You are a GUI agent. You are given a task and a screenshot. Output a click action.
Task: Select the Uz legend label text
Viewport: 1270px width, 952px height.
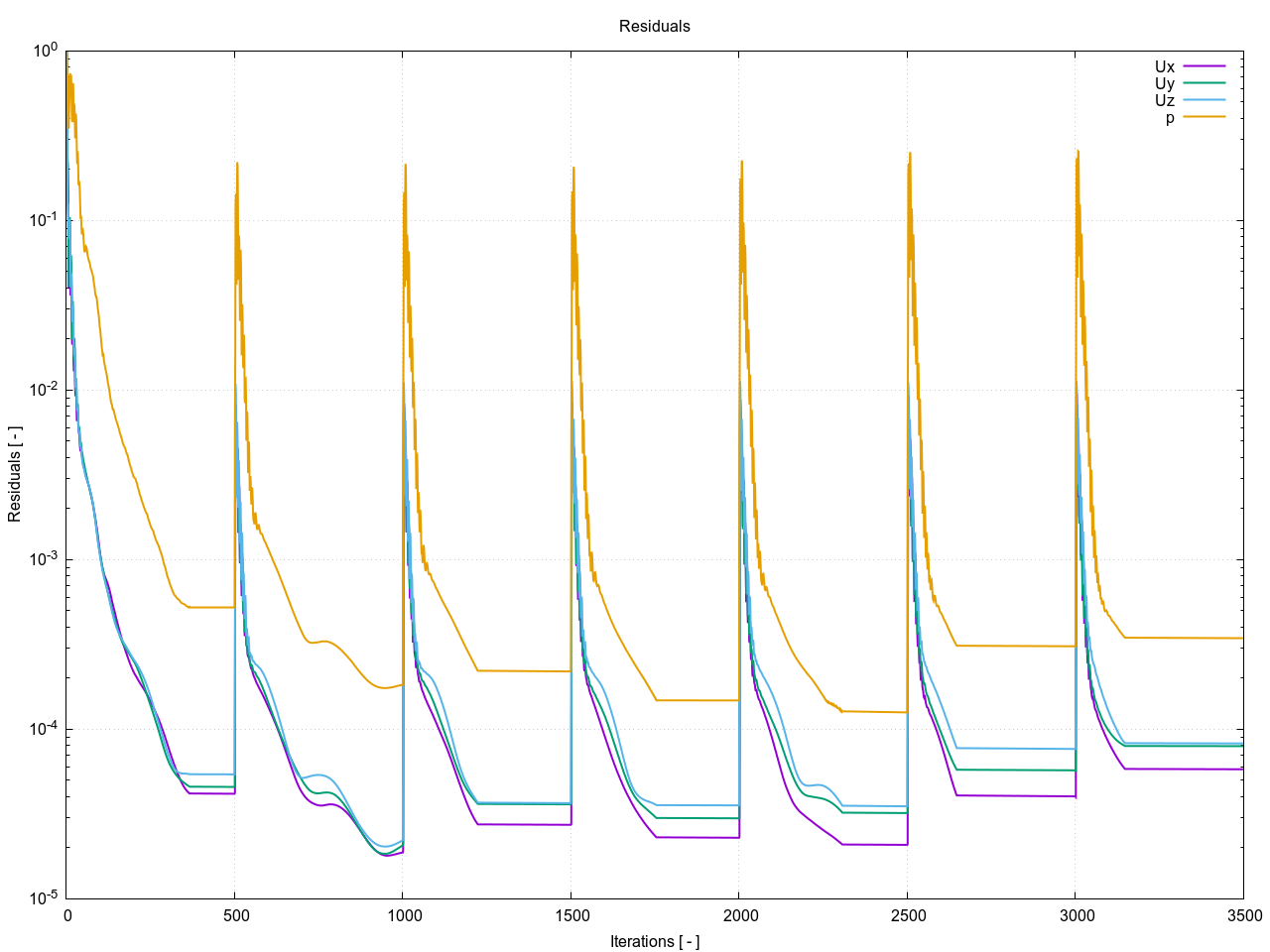1164,101
